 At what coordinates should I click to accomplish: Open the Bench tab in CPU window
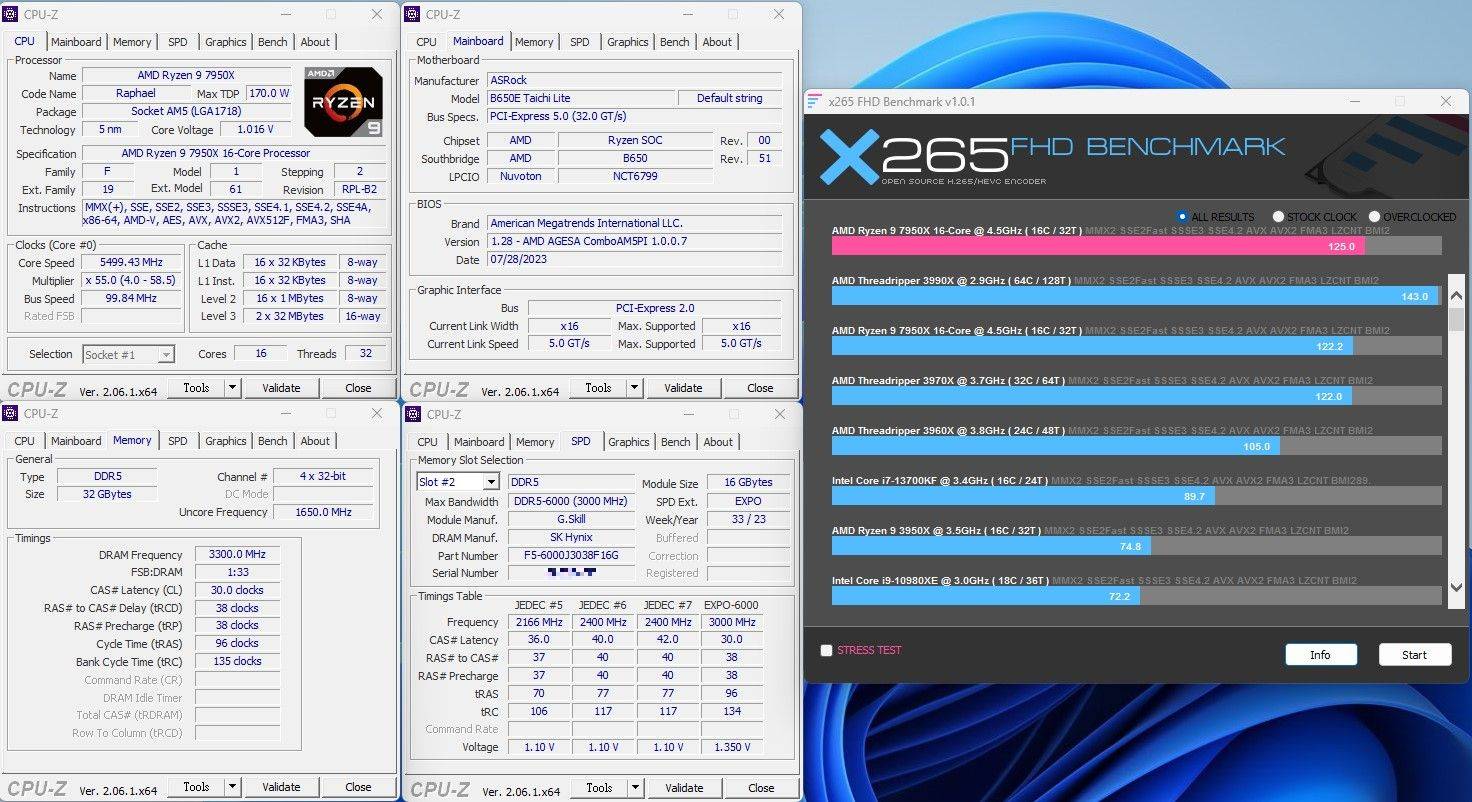point(272,42)
